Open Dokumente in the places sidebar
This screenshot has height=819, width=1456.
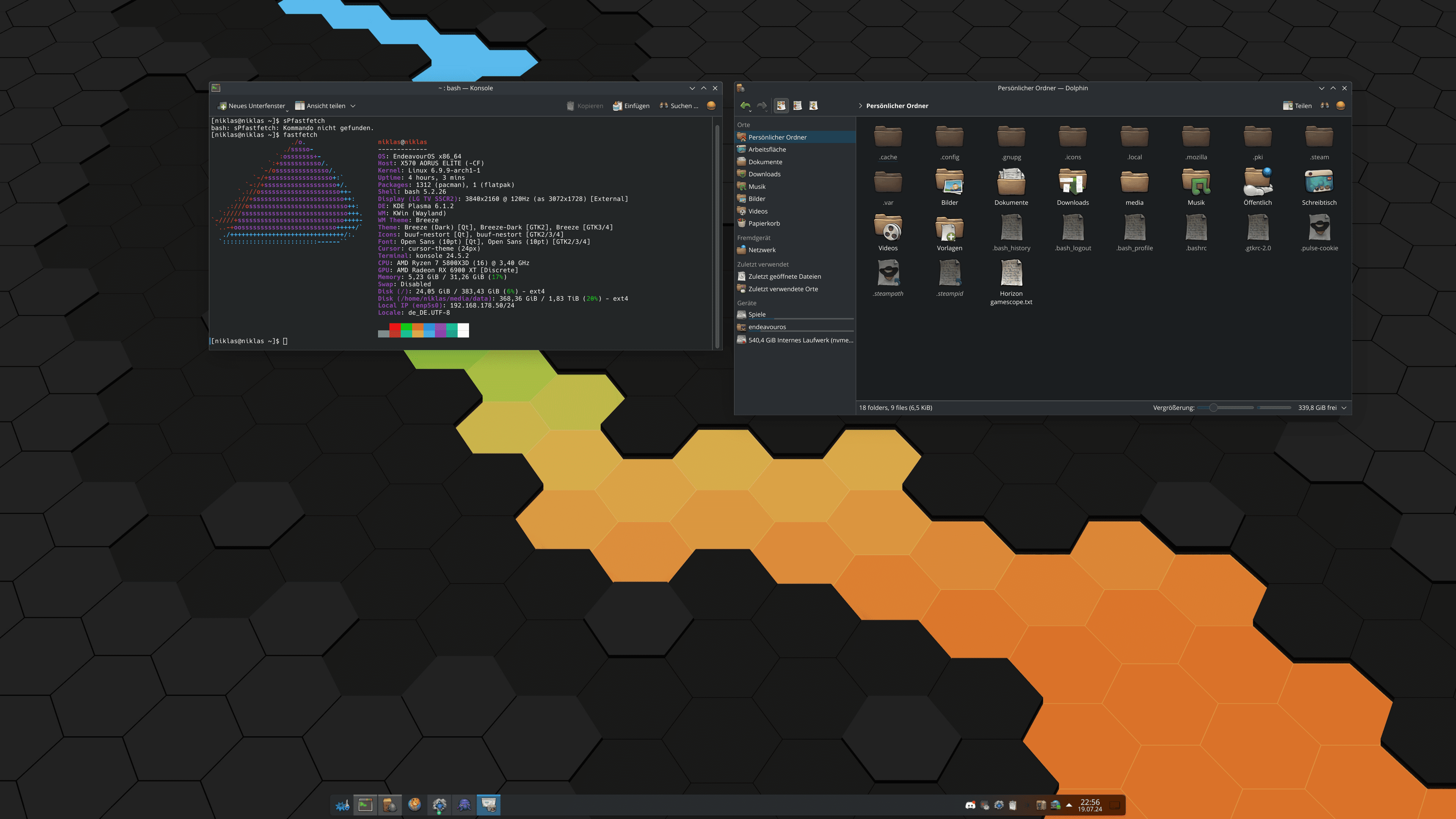(795, 162)
